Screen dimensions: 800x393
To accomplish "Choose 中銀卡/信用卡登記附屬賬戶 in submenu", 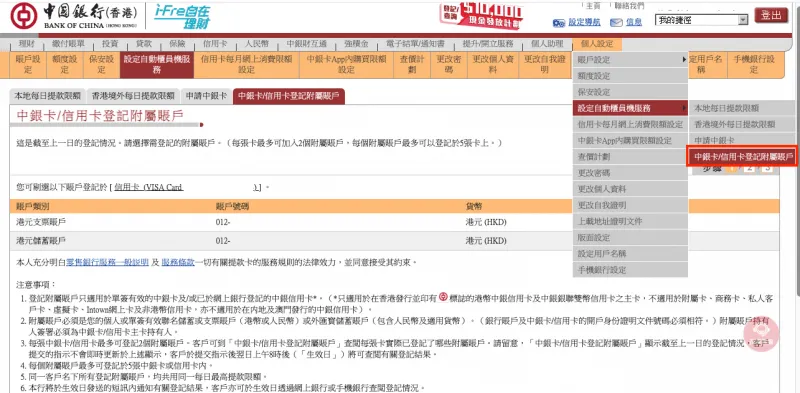I will (x=741, y=156).
